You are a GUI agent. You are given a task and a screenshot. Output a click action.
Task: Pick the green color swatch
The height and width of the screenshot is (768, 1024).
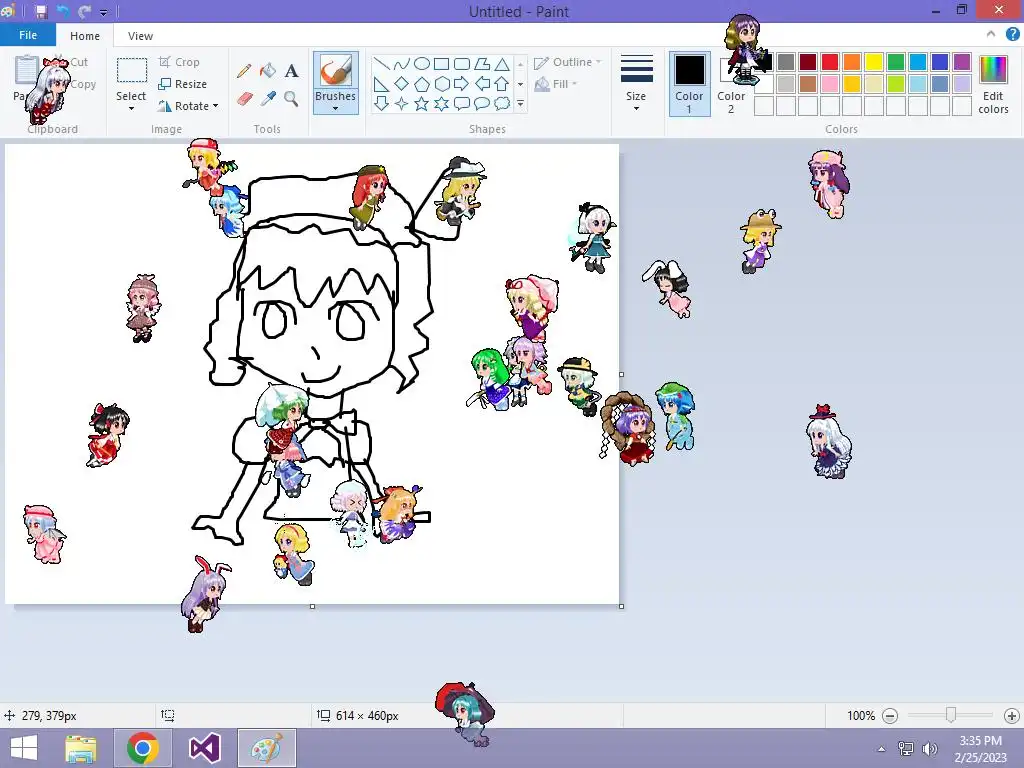pos(896,62)
